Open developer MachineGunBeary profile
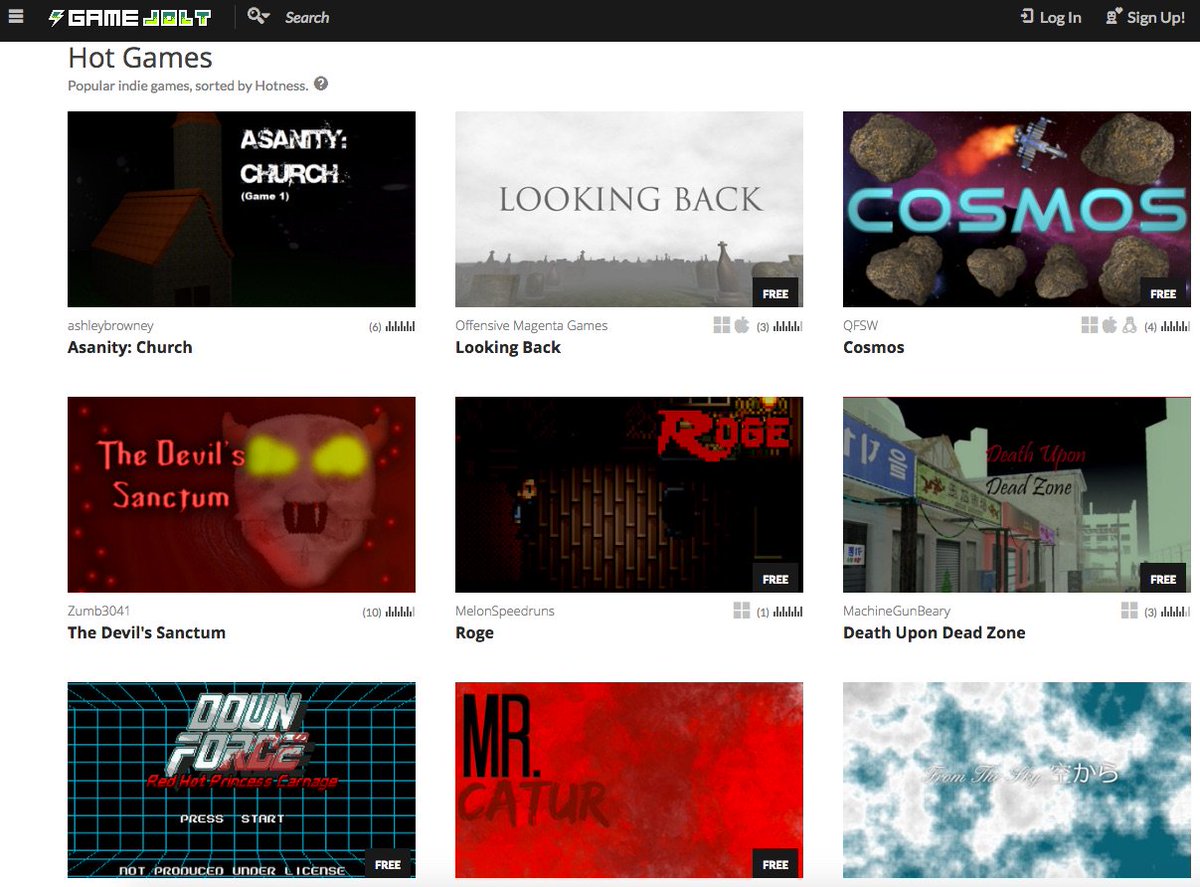 [897, 611]
